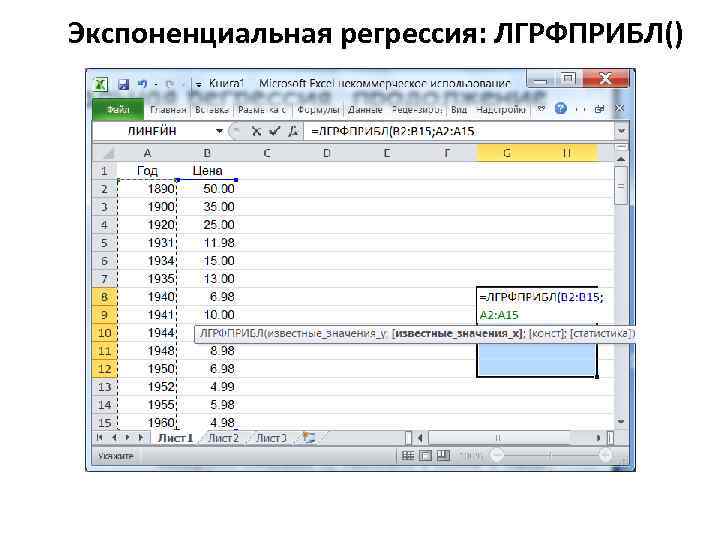
Task: Open the Надстройки ribbon tab
Action: [501, 110]
